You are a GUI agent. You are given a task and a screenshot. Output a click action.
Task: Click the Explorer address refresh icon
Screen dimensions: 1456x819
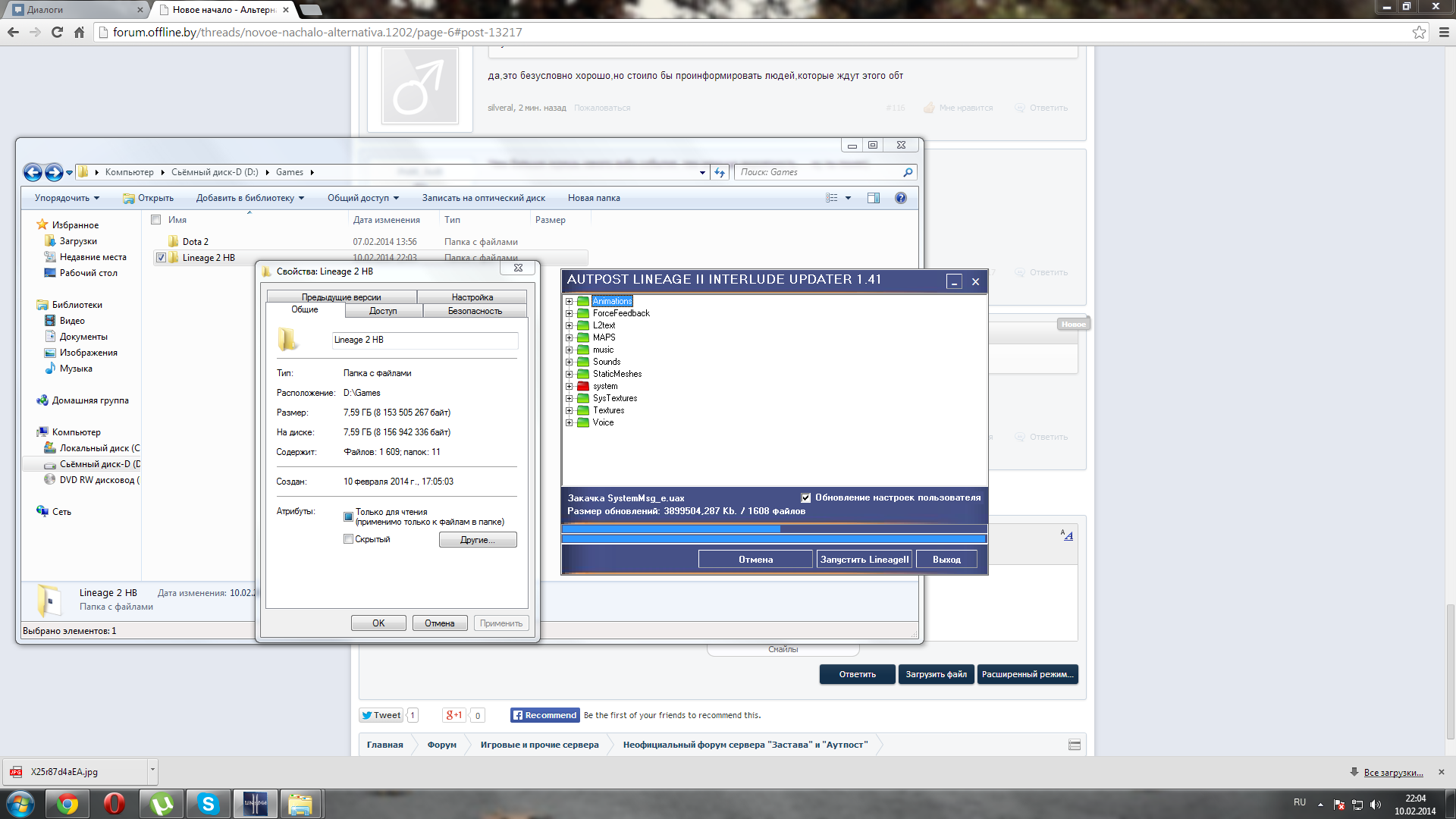[720, 172]
